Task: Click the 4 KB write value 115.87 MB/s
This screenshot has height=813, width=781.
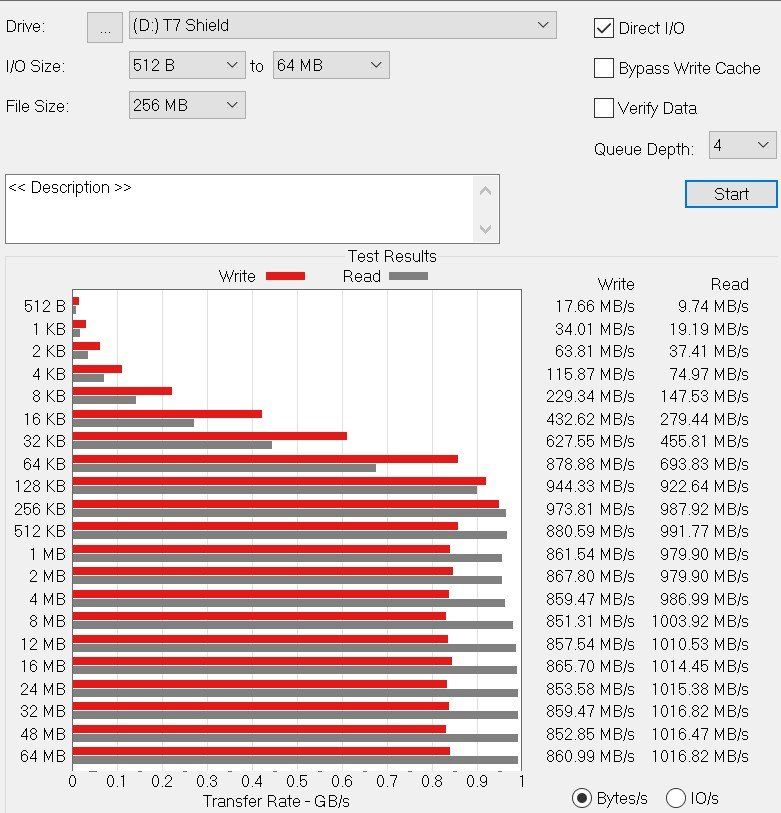Action: [590, 374]
